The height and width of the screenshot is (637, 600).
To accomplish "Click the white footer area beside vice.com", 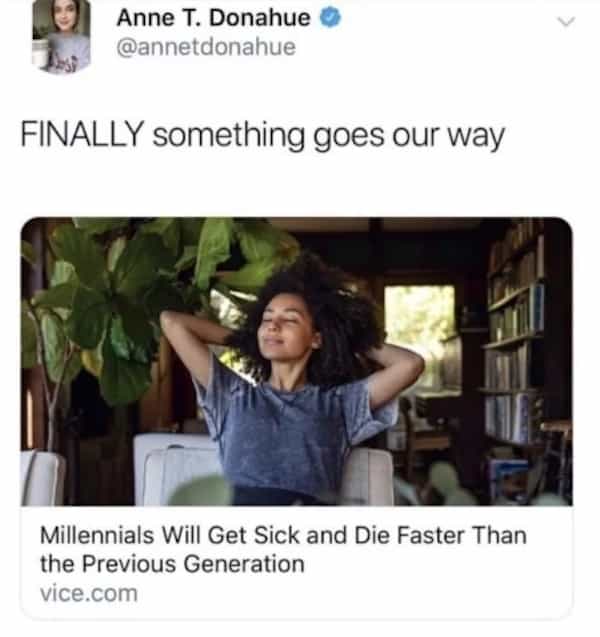I will [x=353, y=594].
